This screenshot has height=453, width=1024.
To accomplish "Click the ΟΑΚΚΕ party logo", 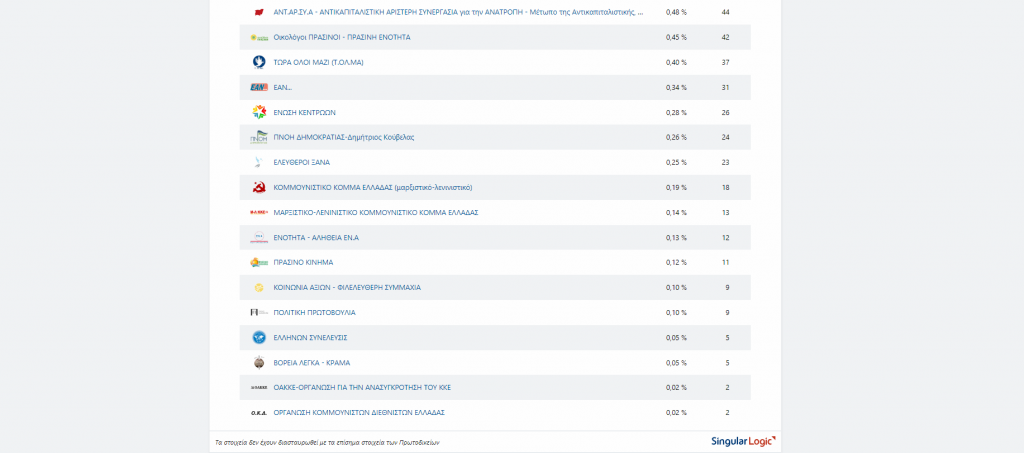I will 259,388.
